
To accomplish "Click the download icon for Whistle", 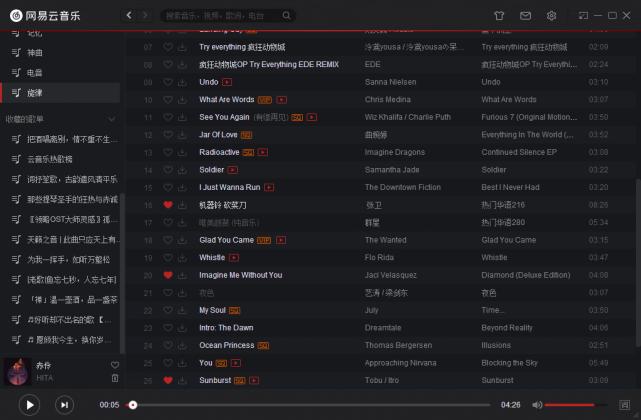I will pos(182,257).
